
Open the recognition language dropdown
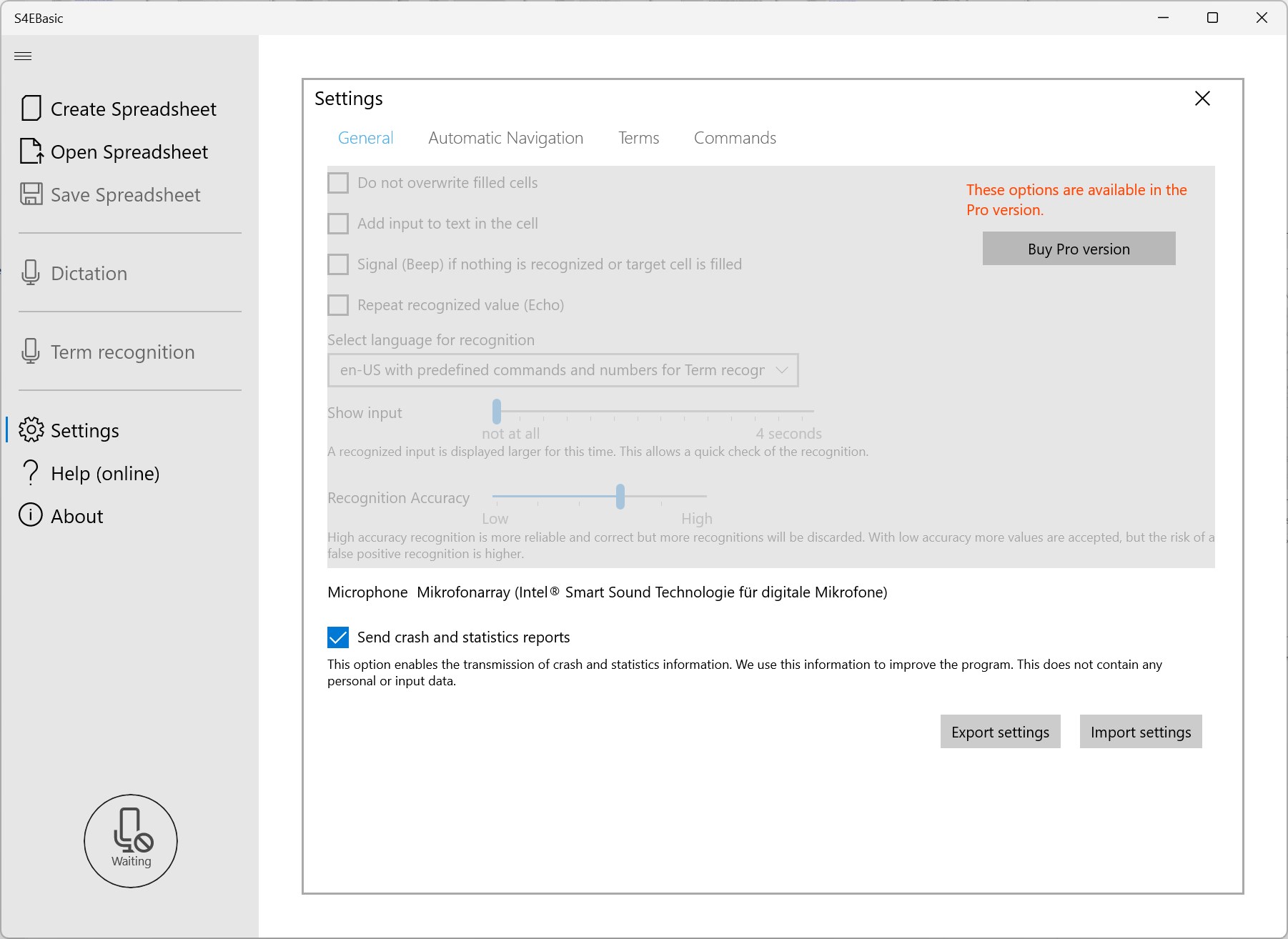click(563, 370)
